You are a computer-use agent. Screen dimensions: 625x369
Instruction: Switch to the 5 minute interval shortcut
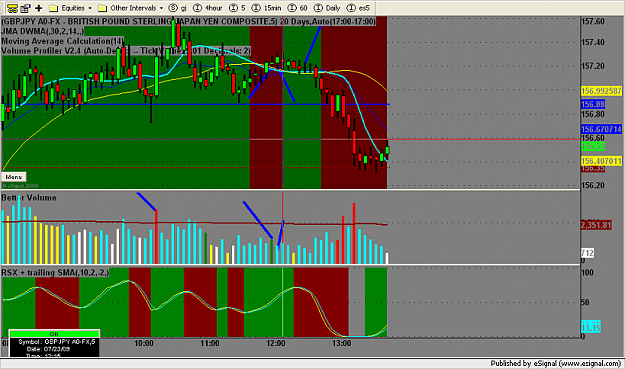238,8
